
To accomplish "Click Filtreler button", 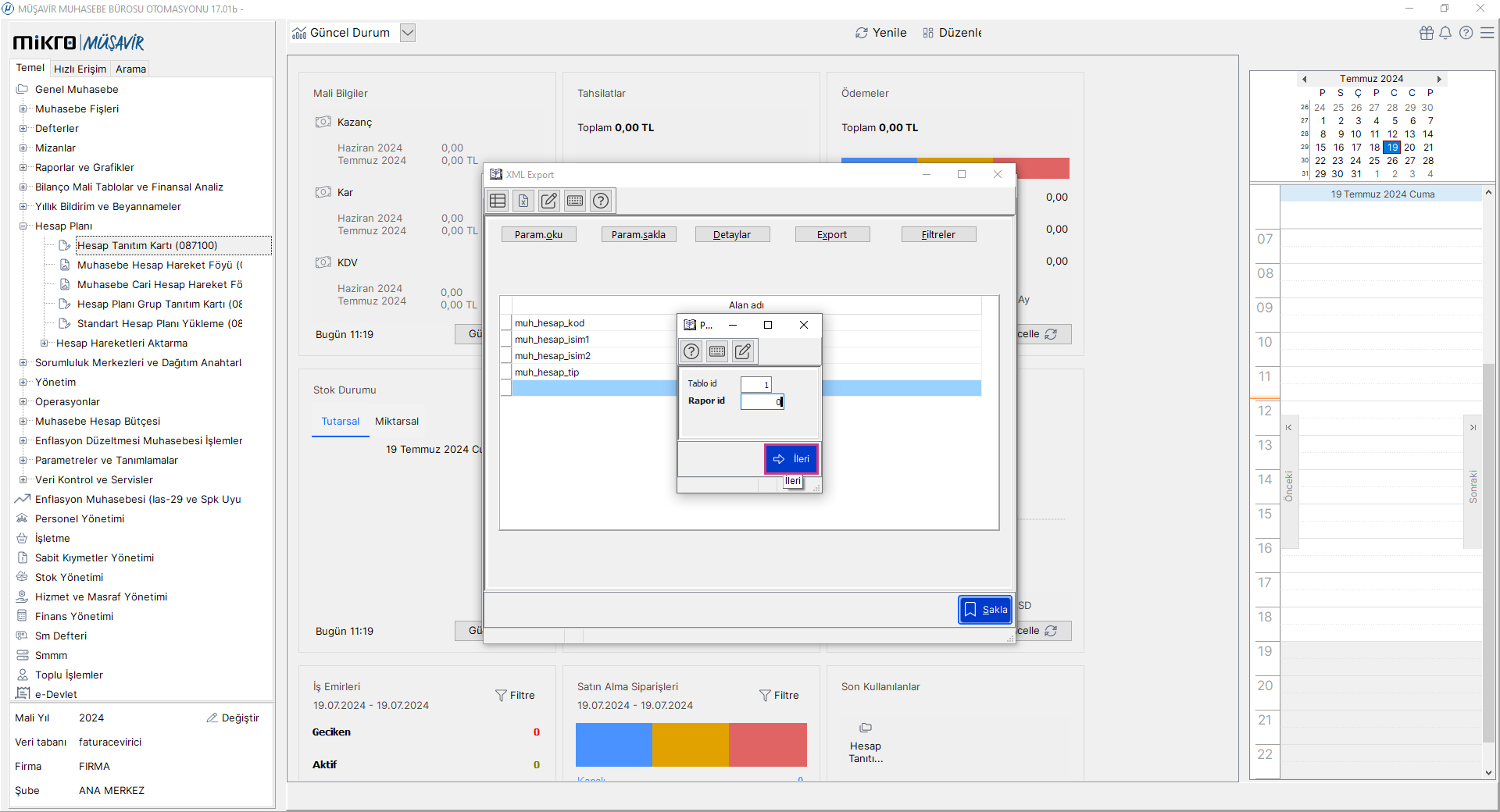I will coord(938,234).
